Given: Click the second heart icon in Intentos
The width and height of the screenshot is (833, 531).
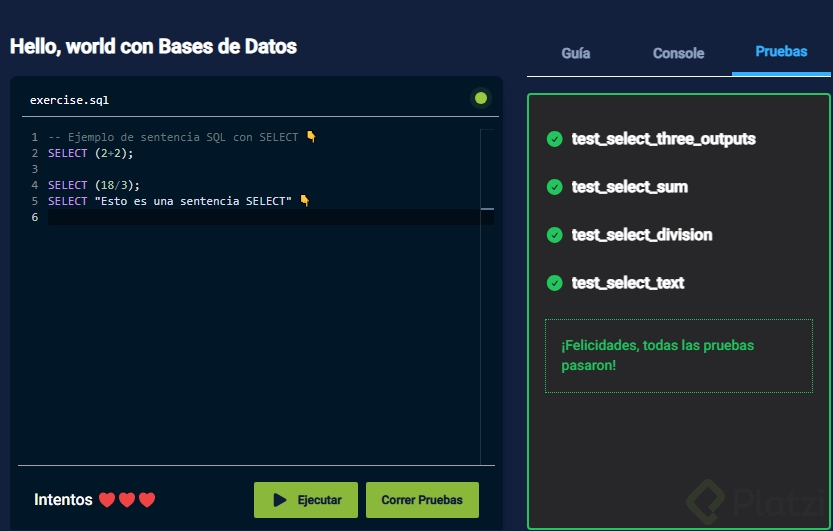Looking at the screenshot, I should (x=127, y=500).
